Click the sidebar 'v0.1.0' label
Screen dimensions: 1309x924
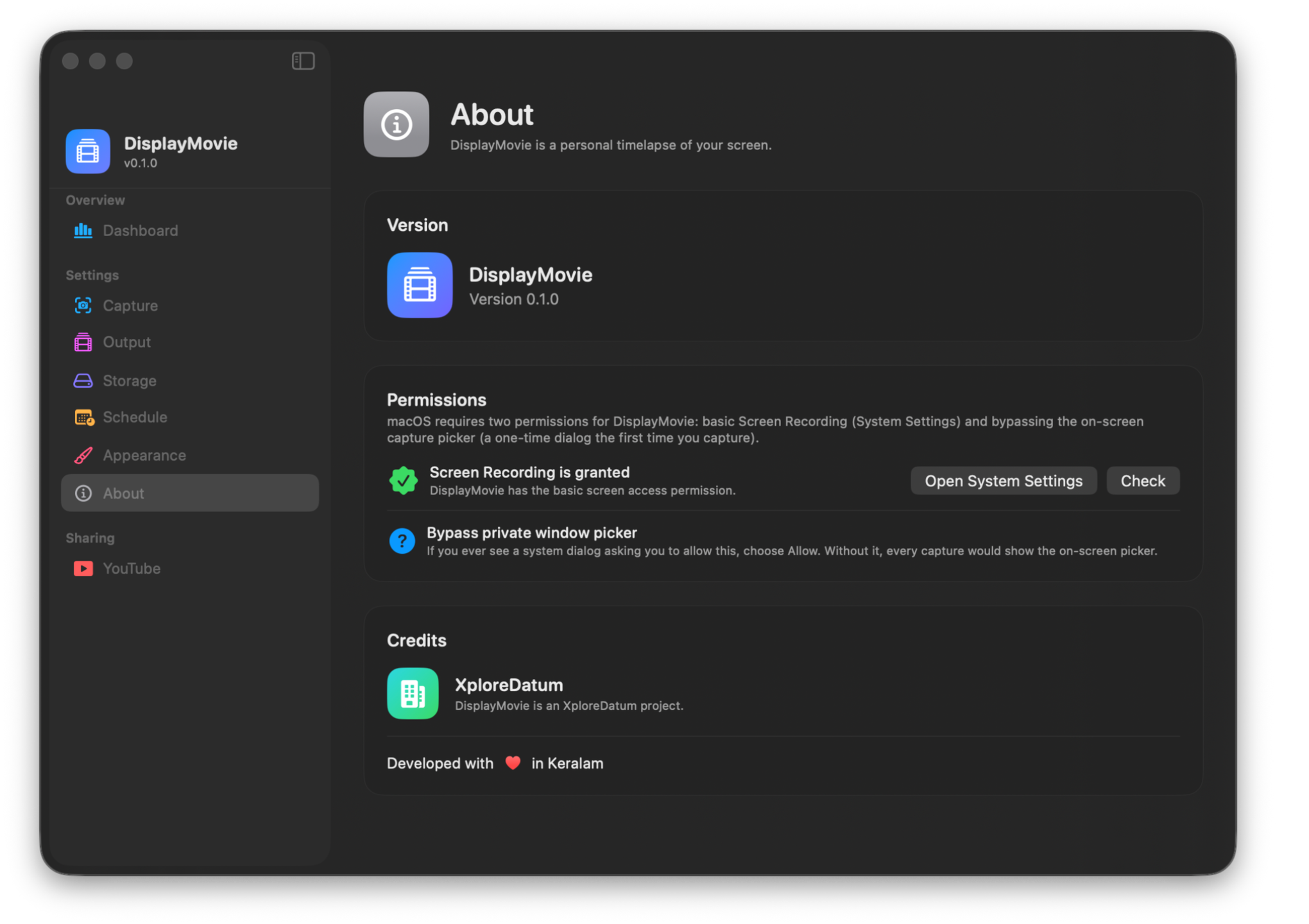141,163
